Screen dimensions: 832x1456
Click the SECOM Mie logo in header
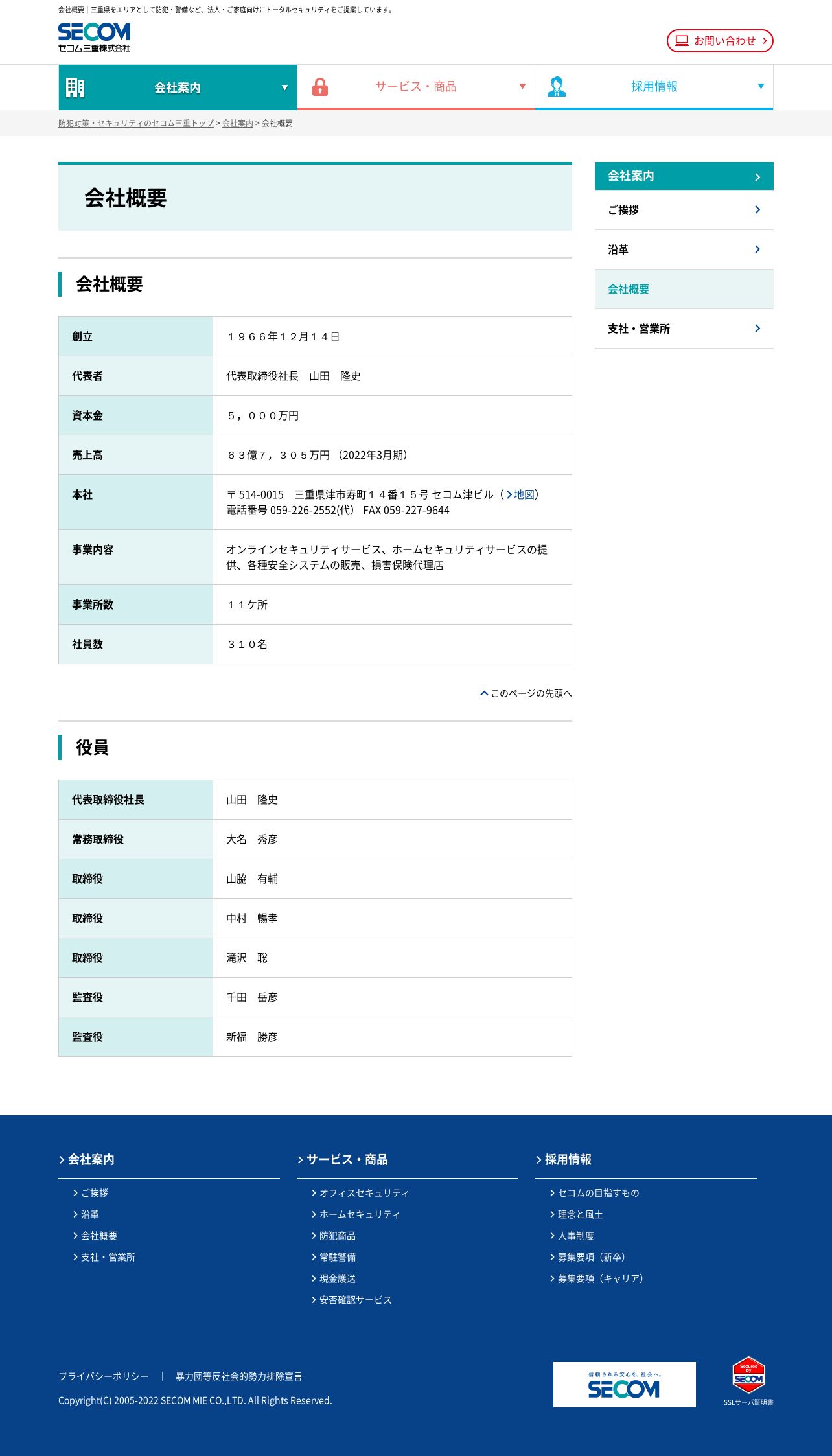(94, 38)
